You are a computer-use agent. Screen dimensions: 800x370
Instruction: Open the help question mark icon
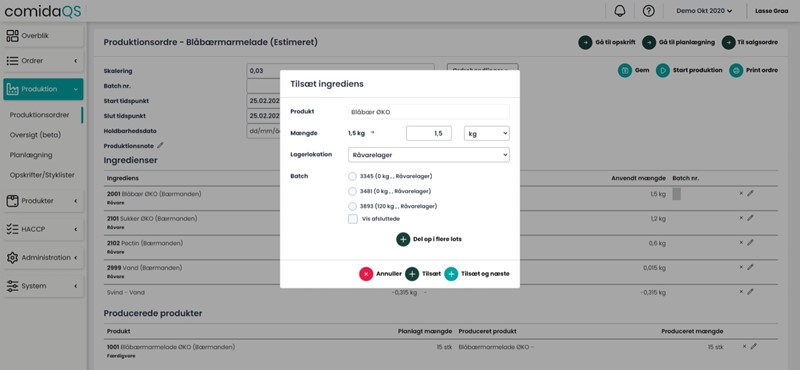coord(648,11)
